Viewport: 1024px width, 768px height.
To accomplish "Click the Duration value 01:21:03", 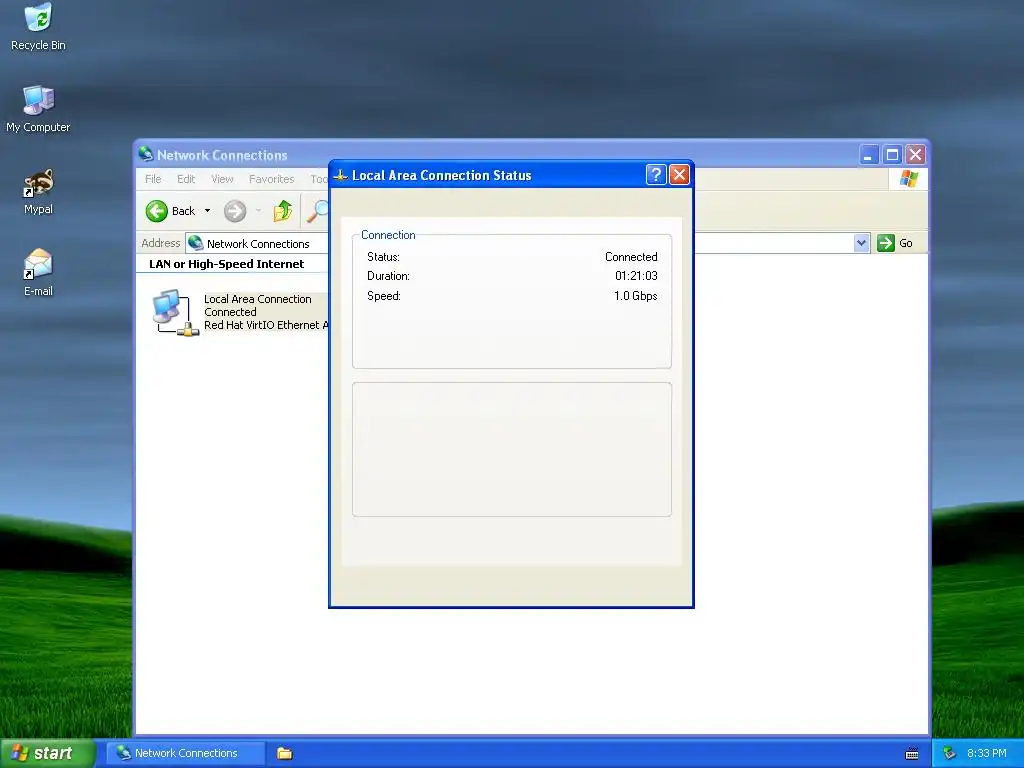I will coord(636,276).
